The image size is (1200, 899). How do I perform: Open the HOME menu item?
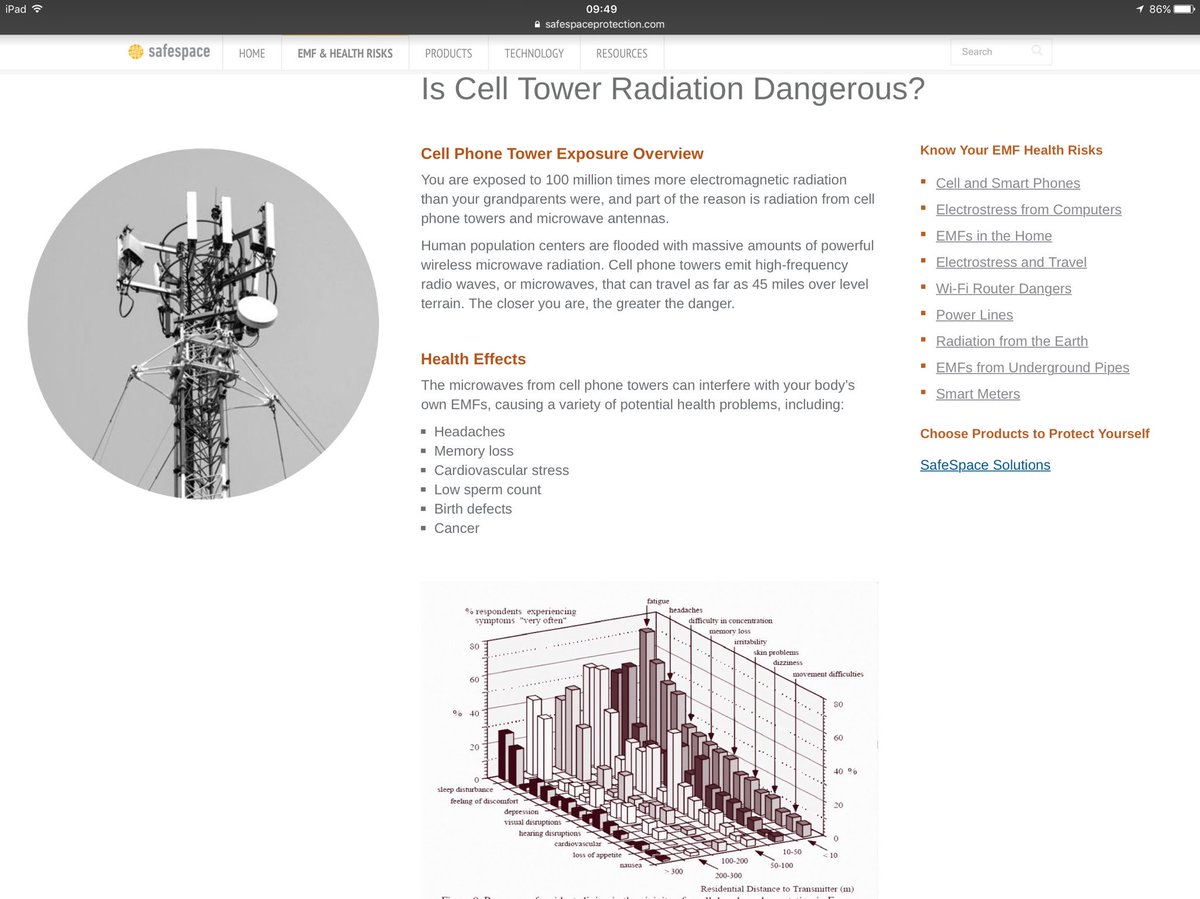point(252,53)
